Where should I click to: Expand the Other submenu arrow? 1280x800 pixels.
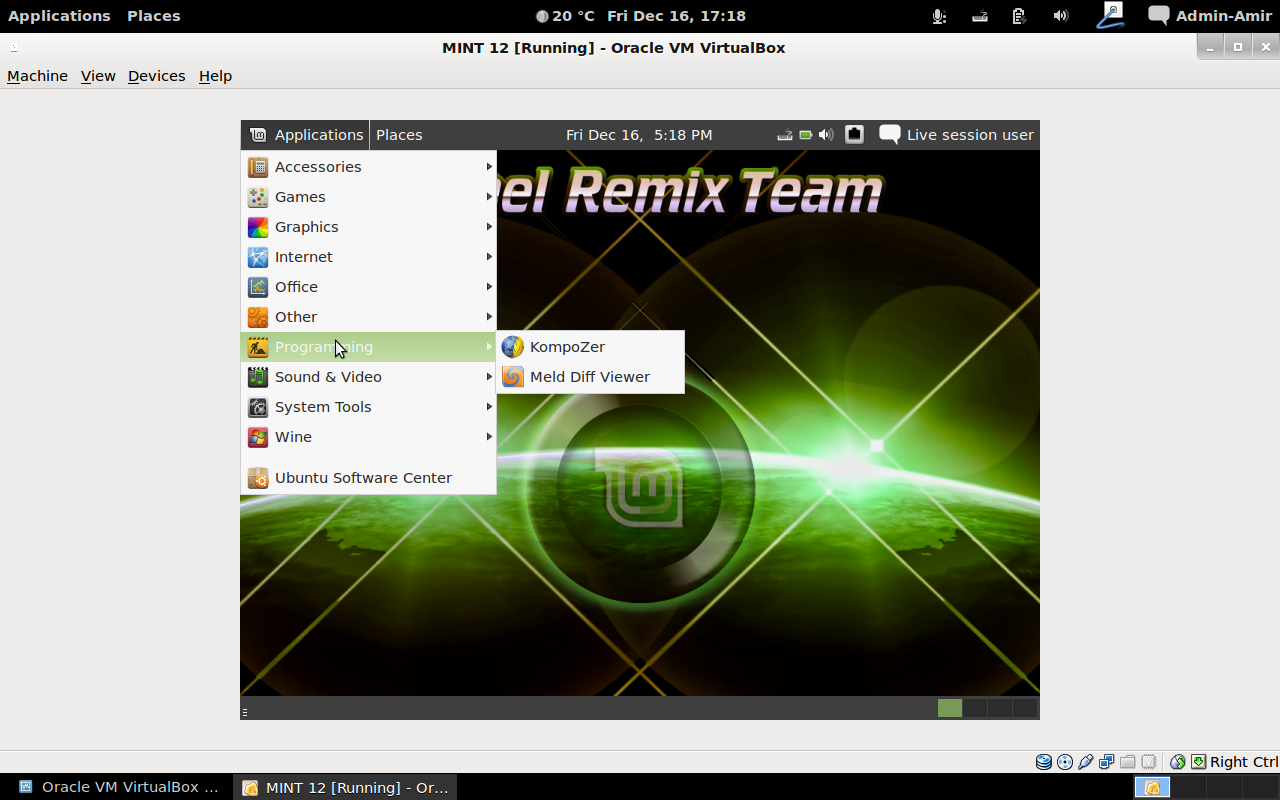489,317
